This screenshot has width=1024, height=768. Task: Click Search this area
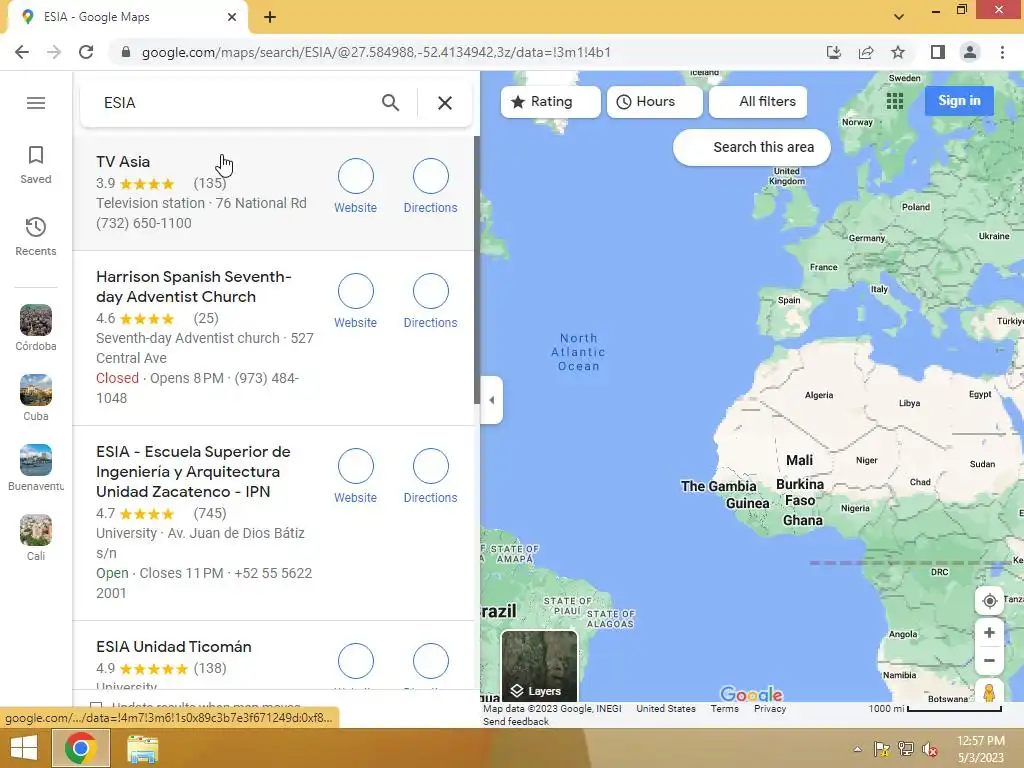click(752, 148)
